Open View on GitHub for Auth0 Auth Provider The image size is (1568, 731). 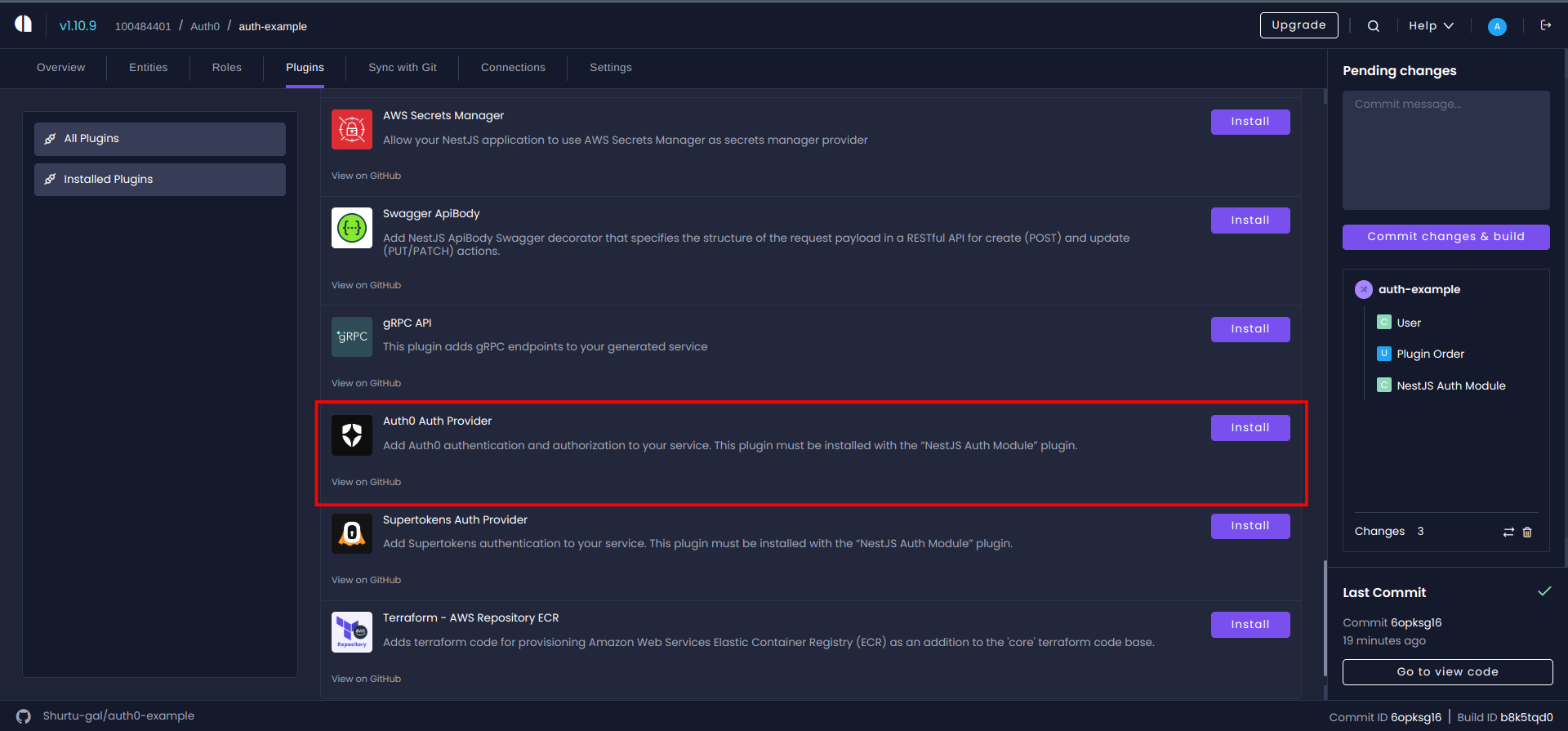[x=366, y=482]
